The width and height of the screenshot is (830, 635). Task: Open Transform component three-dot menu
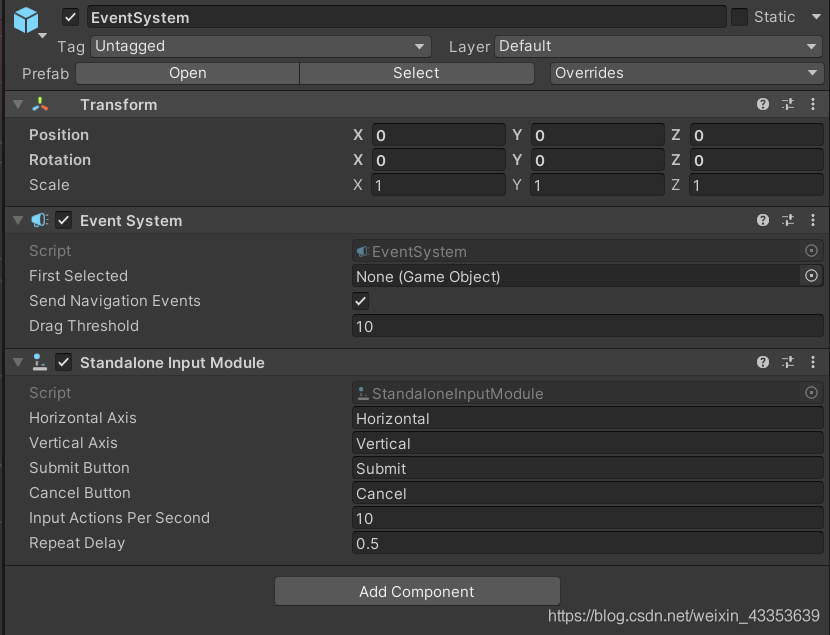[x=813, y=104]
